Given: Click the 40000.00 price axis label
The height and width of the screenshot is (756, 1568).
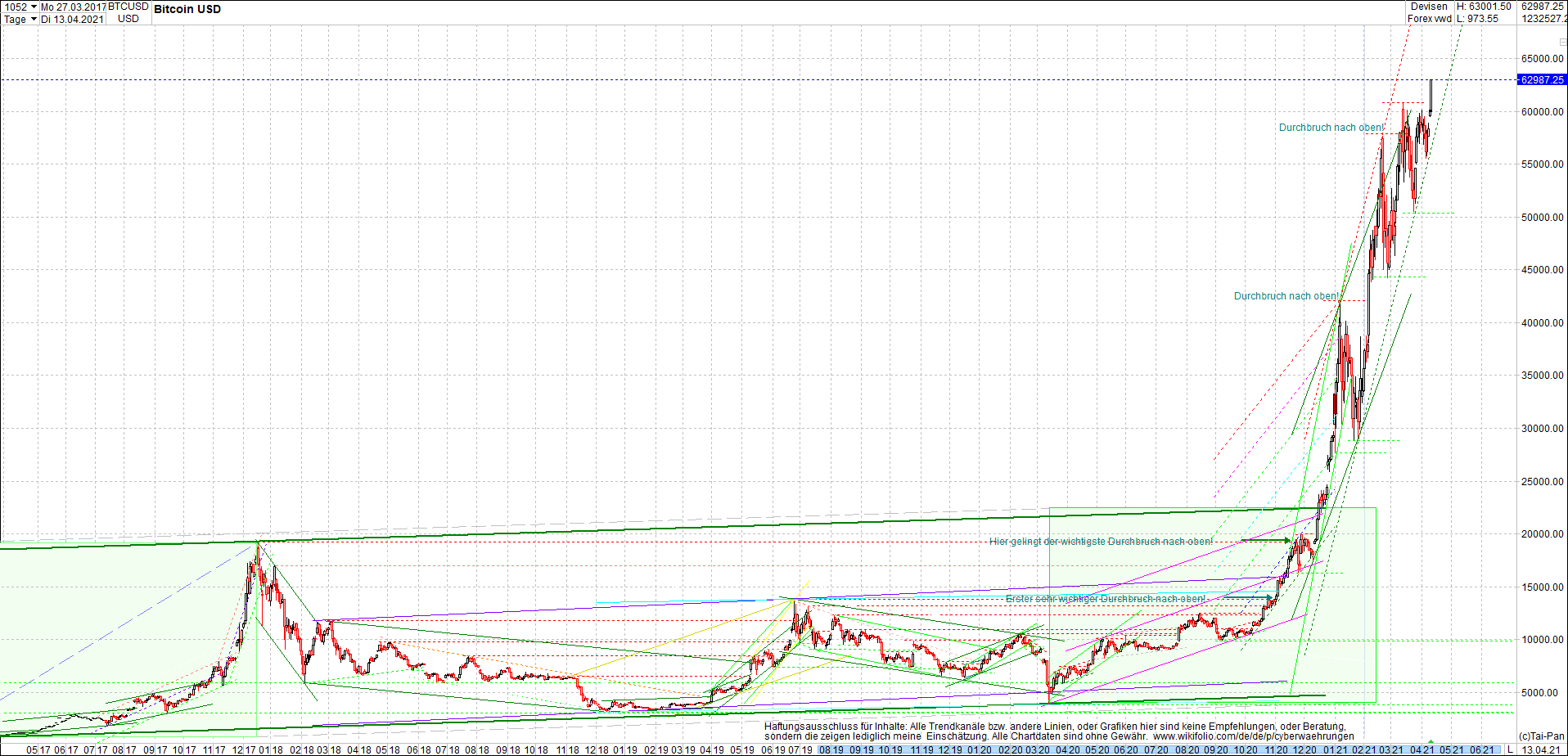Looking at the screenshot, I should coord(1543,323).
